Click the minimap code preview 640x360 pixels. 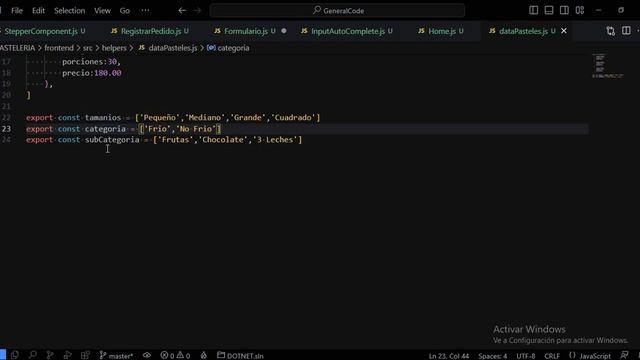click(x=607, y=66)
